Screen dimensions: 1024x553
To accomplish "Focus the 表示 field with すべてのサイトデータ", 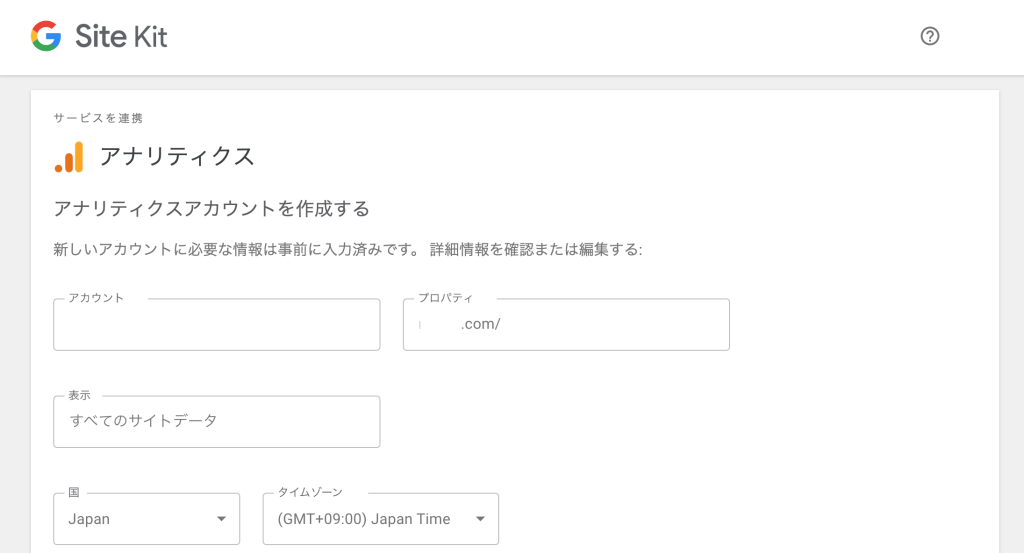I will 217,421.
